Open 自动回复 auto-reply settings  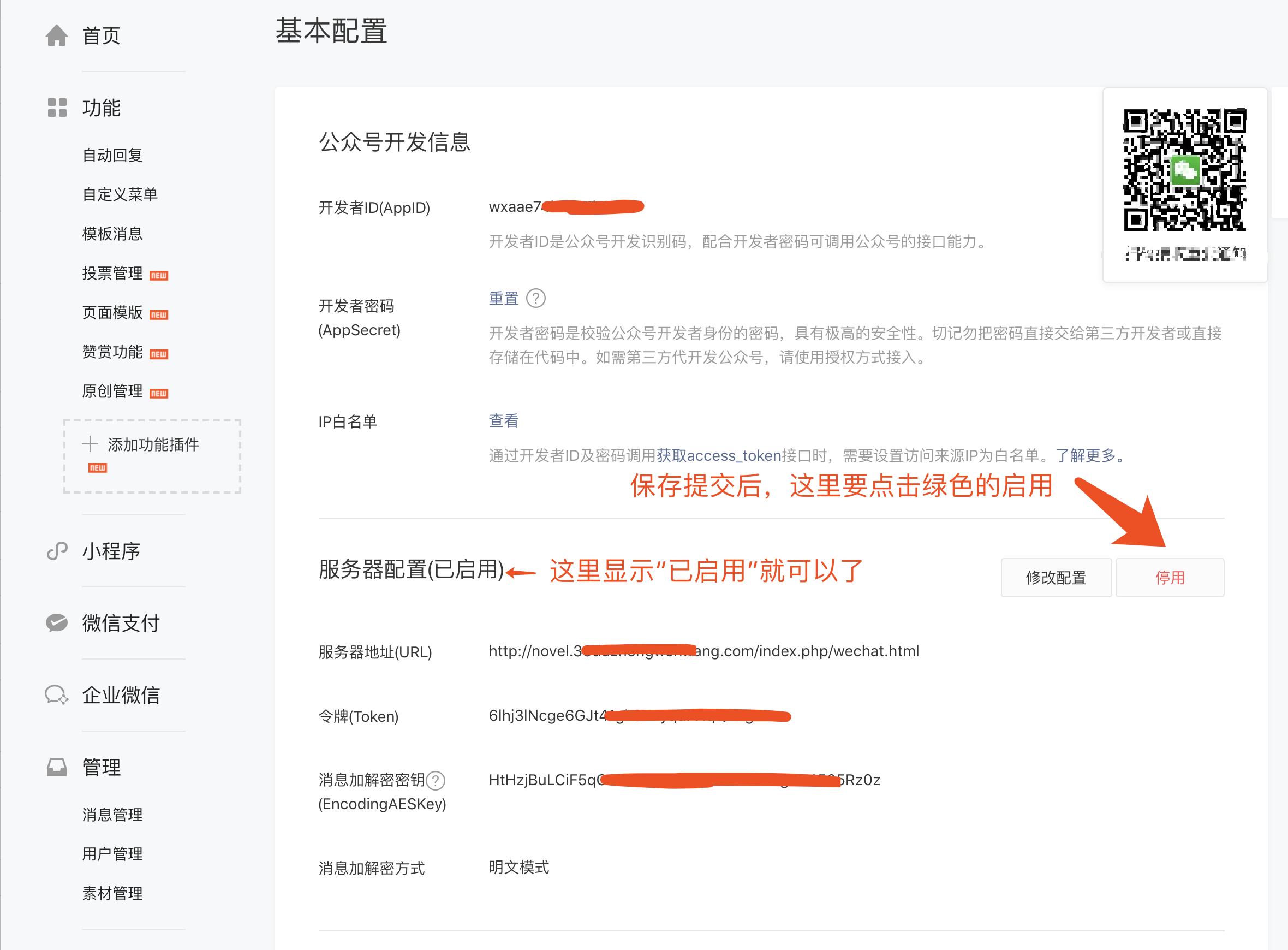pos(112,155)
